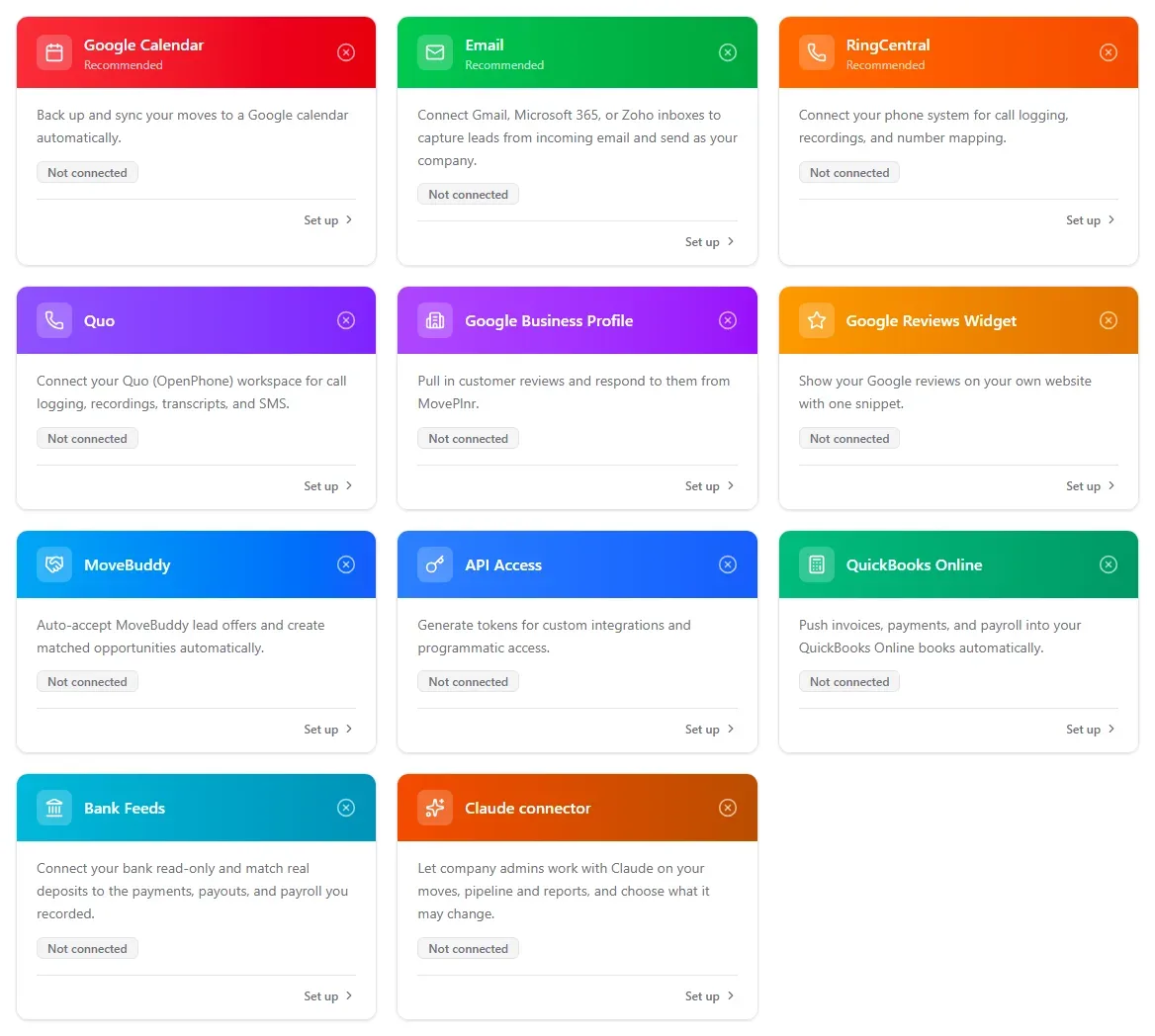Dismiss the Google Calendar card with X
The width and height of the screenshot is (1155, 1036).
(346, 52)
